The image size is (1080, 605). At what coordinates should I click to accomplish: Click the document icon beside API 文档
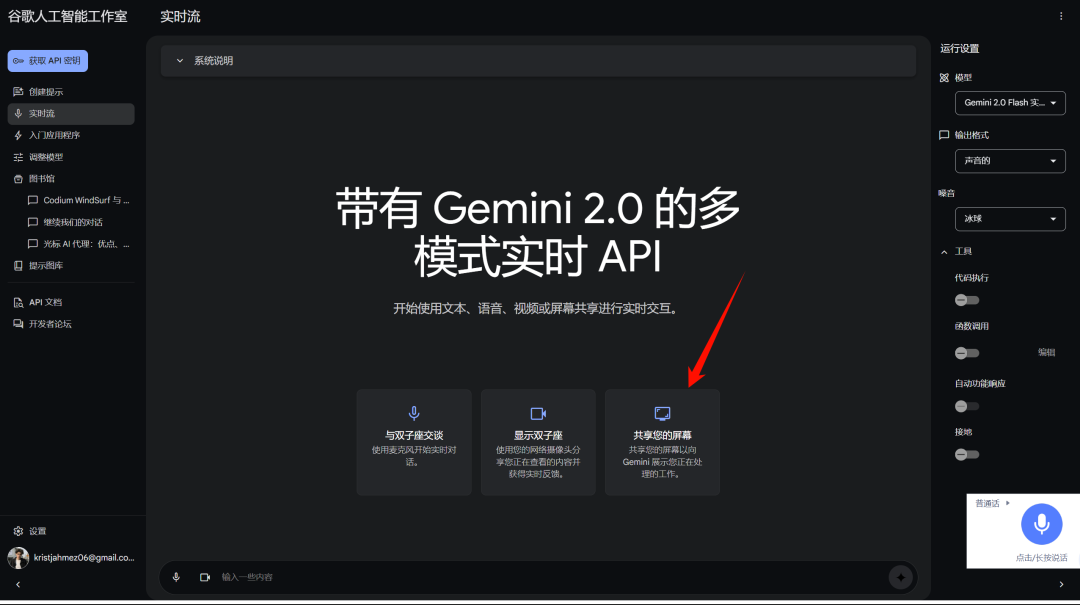click(x=19, y=302)
